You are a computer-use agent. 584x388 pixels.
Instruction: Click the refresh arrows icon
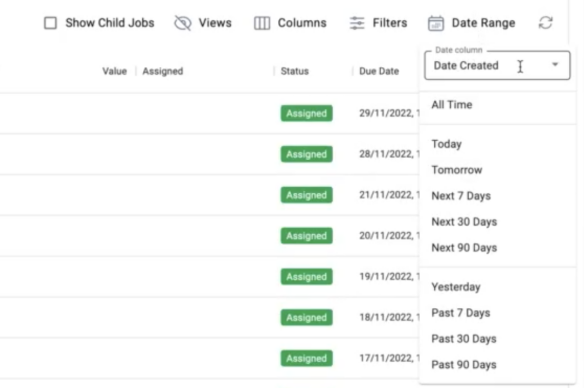coord(546,23)
